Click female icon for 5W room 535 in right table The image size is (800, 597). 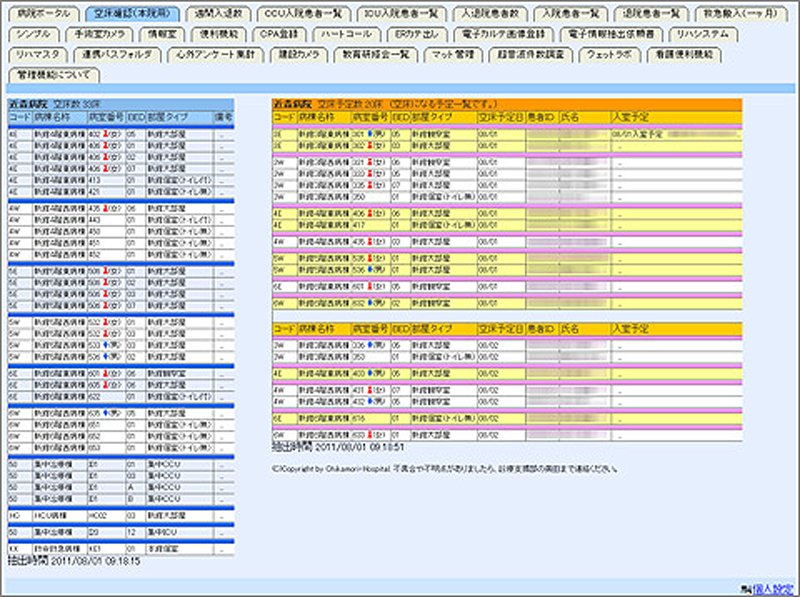(x=370, y=258)
